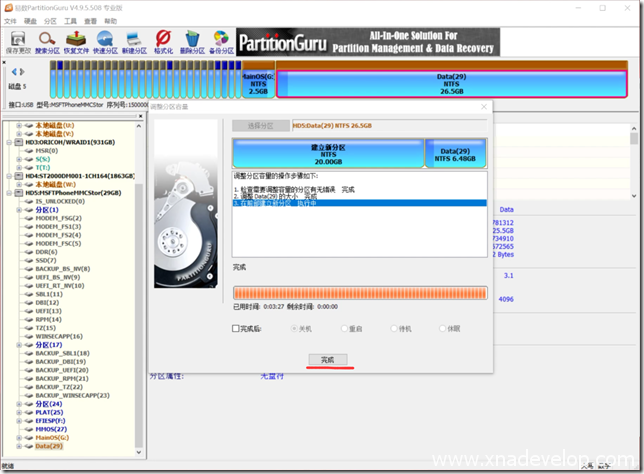Open the 工具 (Tools) menu
This screenshot has width=644, height=474.
point(70,20)
